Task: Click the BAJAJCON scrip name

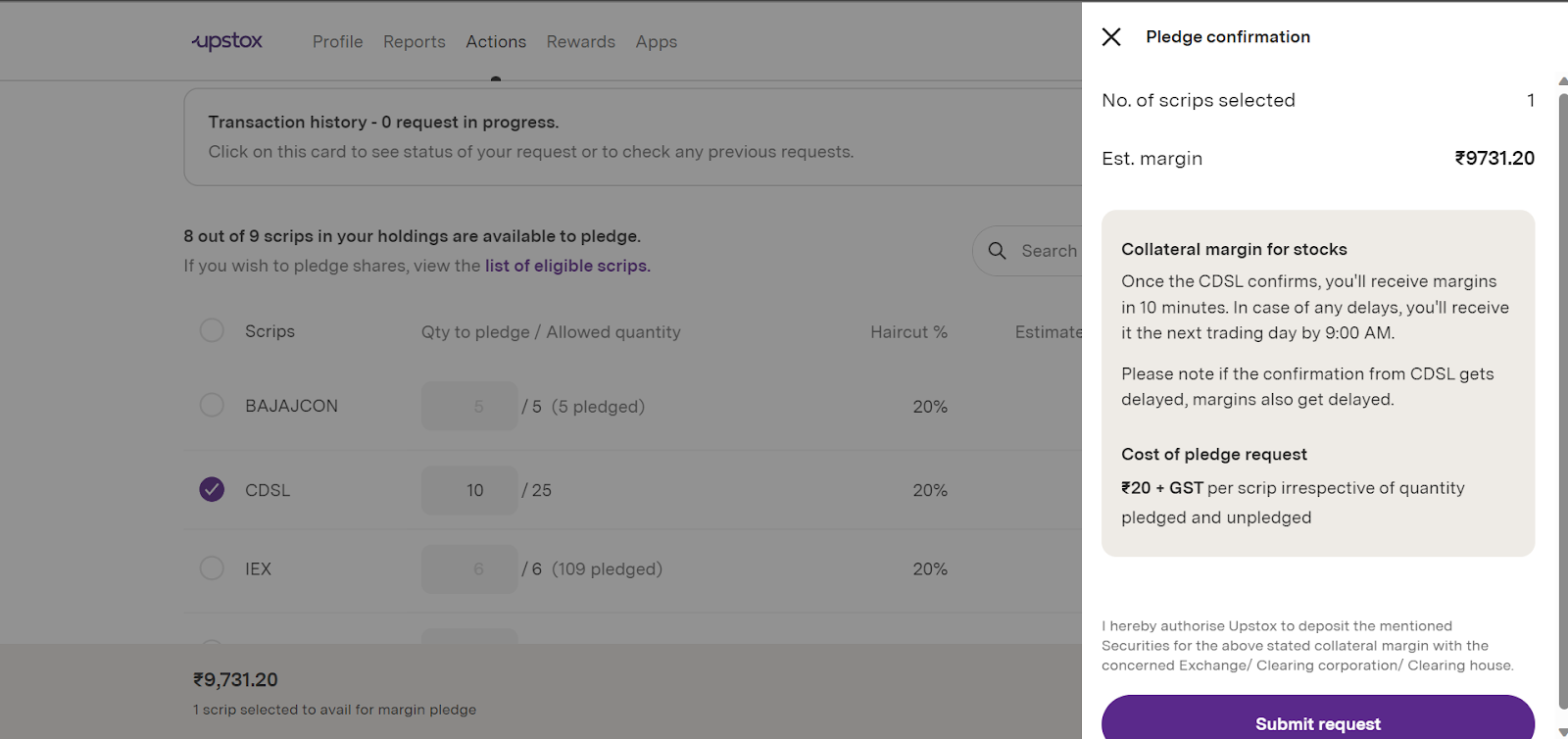Action: pyautogui.click(x=291, y=406)
